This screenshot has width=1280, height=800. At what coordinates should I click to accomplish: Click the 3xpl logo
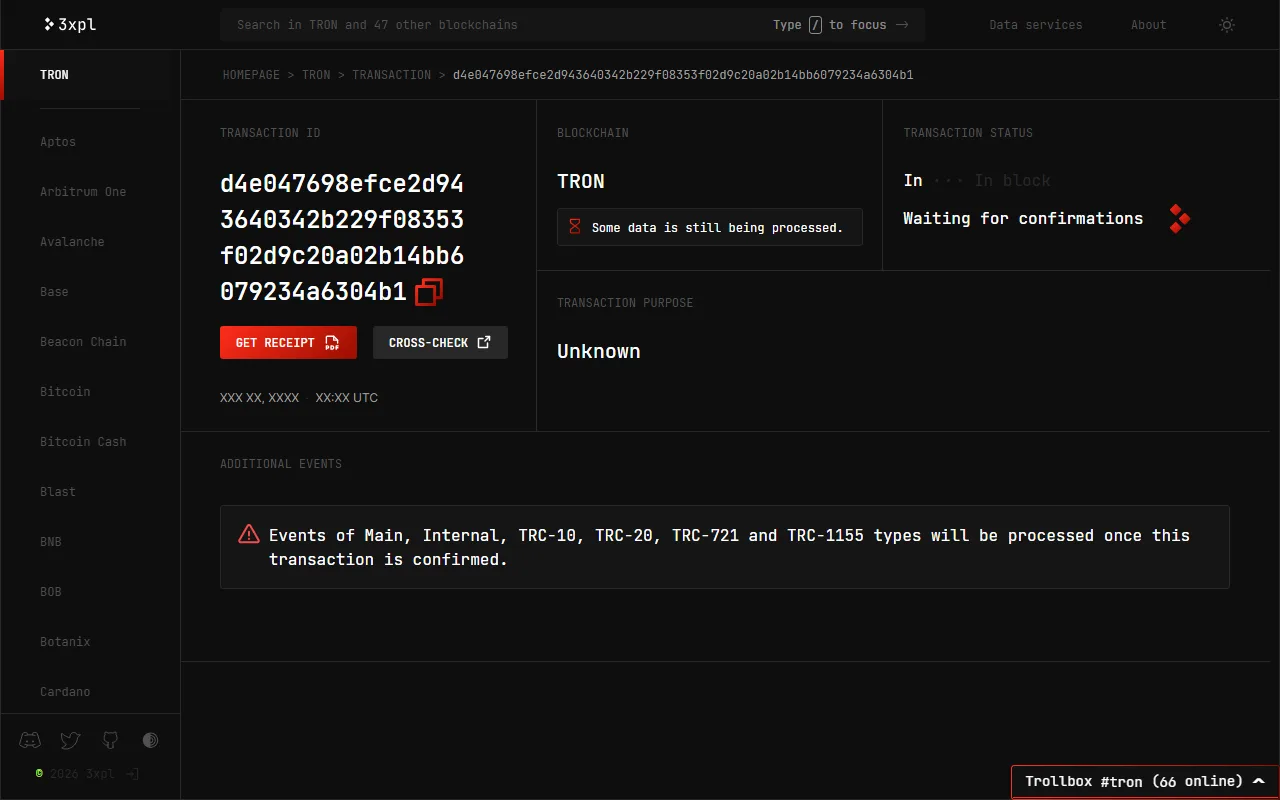[x=70, y=24]
